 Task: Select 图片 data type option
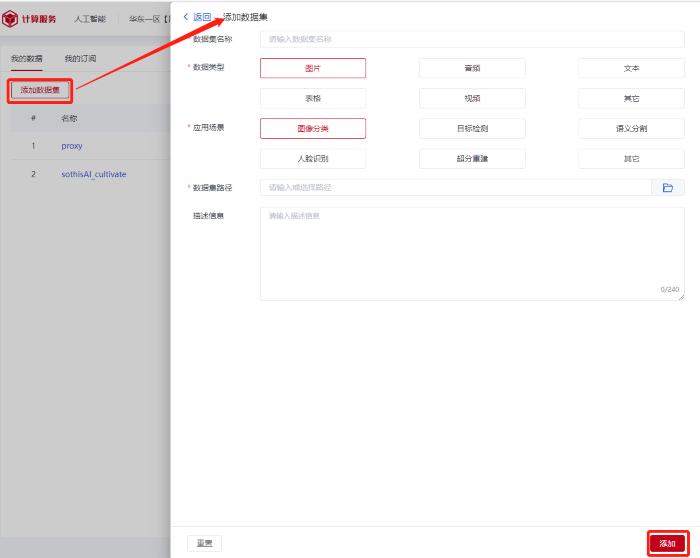tap(313, 68)
